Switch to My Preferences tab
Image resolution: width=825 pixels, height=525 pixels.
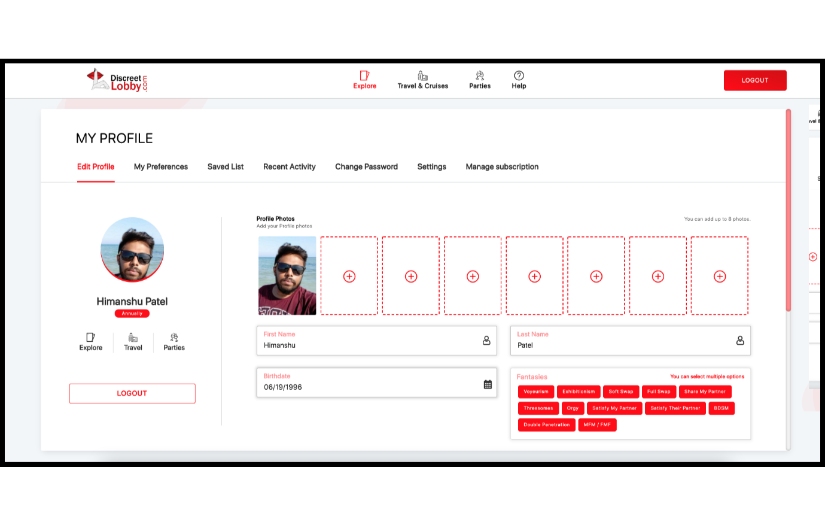pyautogui.click(x=160, y=167)
